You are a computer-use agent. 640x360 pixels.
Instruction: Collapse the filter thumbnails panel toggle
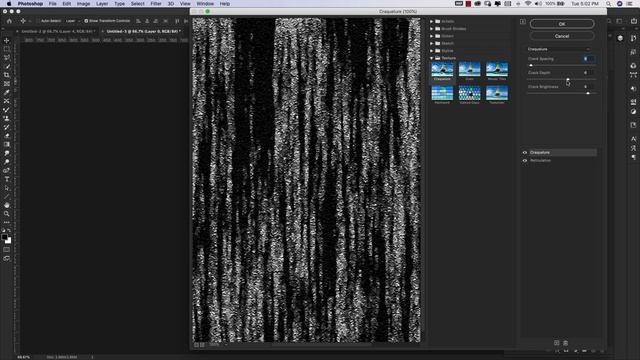523,22
